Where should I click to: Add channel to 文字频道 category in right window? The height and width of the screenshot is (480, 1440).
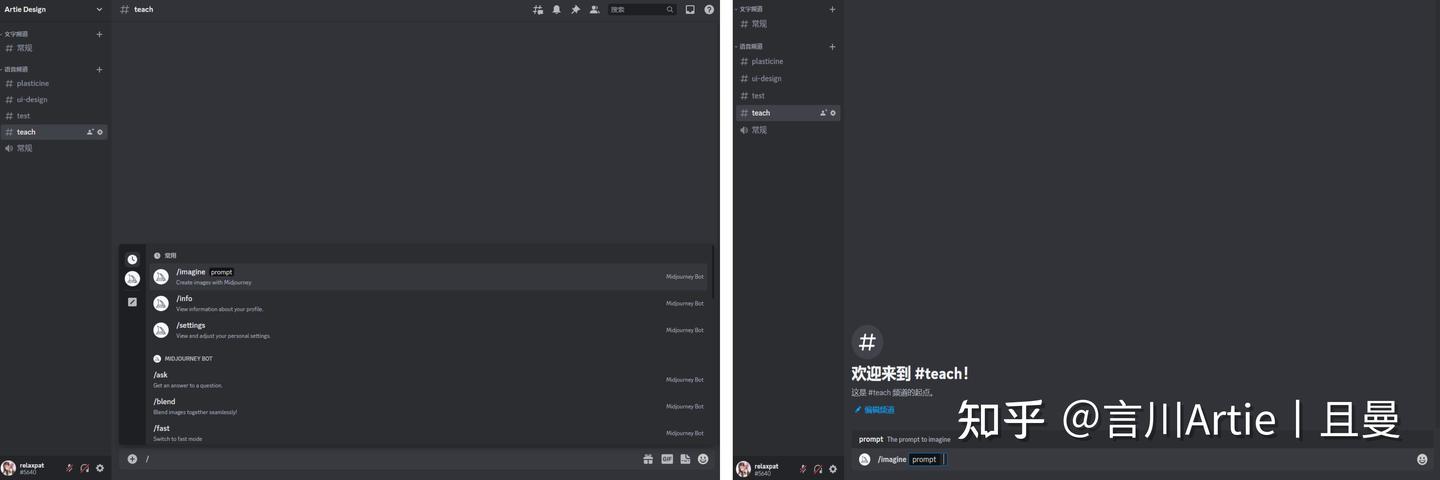pyautogui.click(x=832, y=9)
